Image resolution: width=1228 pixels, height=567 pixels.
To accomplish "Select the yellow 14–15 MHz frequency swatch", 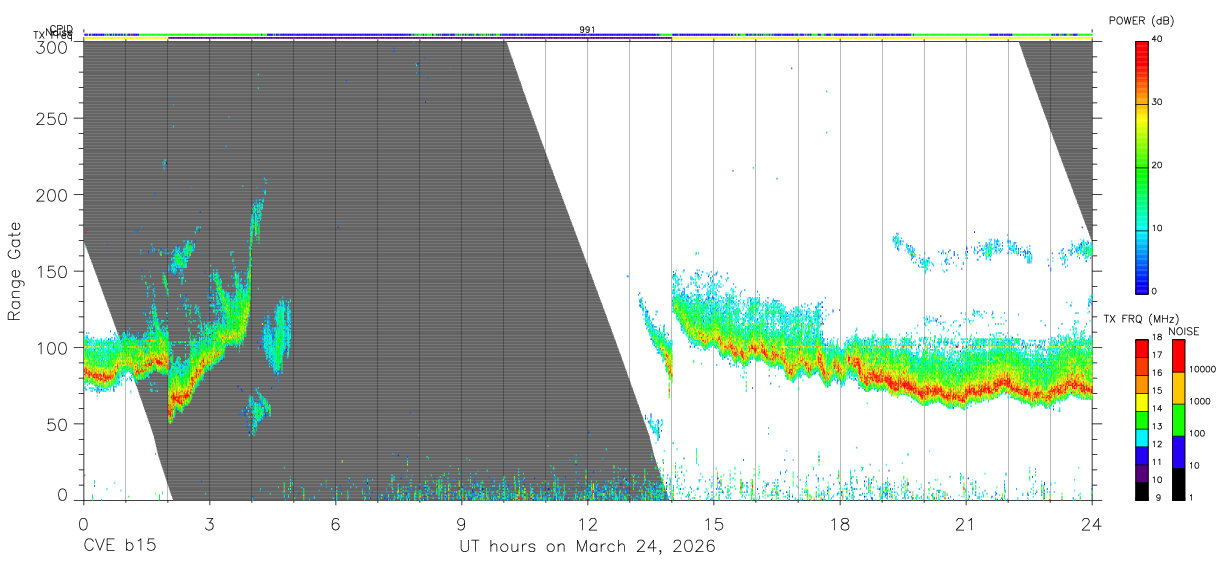I will tap(1141, 402).
